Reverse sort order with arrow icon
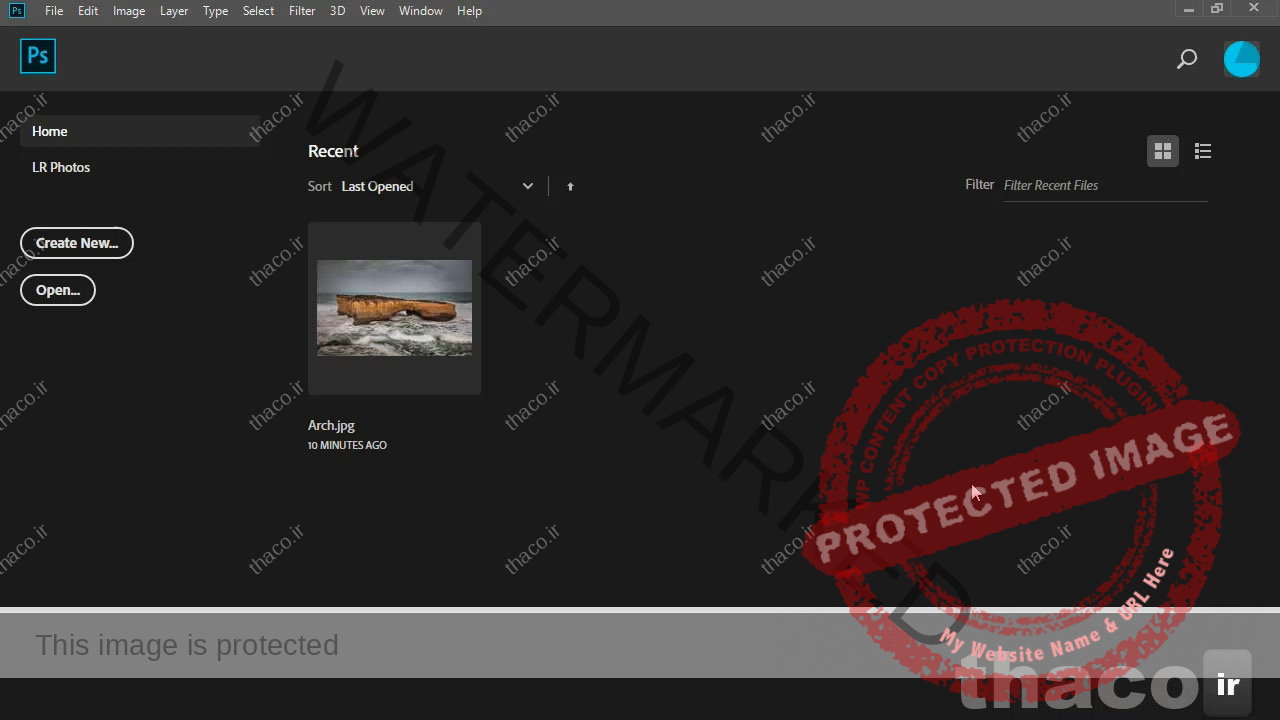The width and height of the screenshot is (1280, 720). [570, 187]
